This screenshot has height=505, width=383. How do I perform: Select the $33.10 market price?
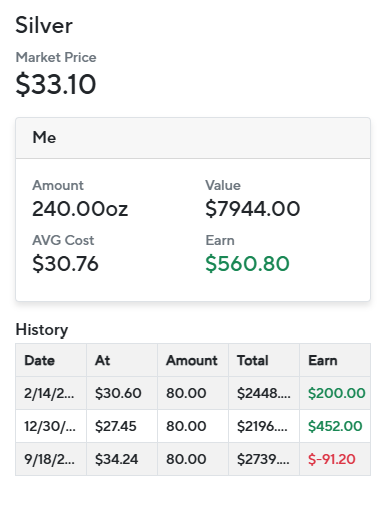(x=56, y=84)
